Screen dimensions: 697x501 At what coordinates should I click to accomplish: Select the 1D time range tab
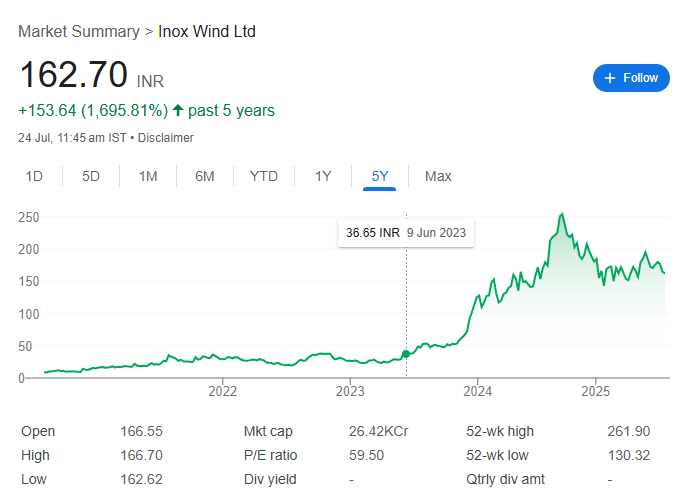pyautogui.click(x=34, y=176)
